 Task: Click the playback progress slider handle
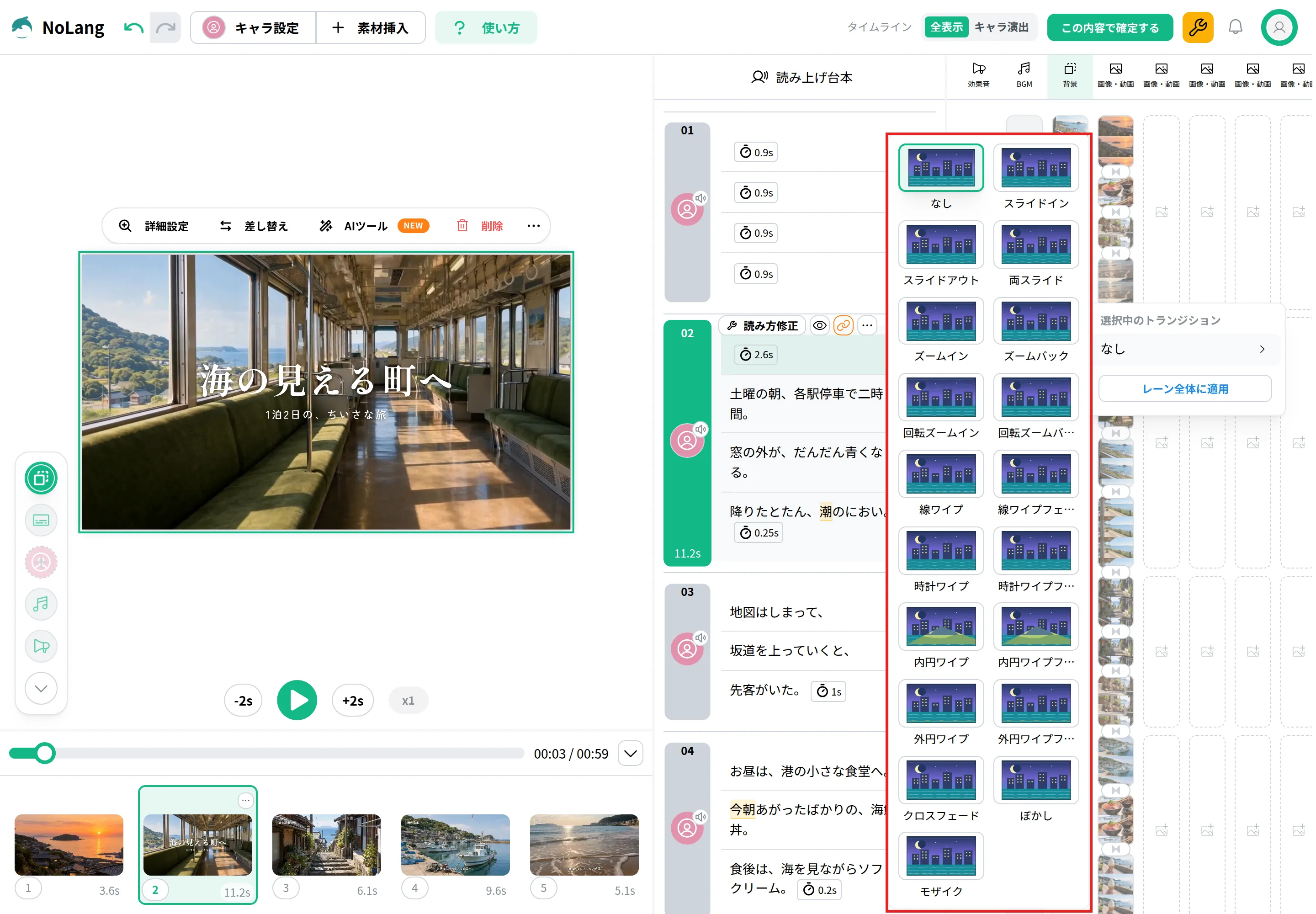pos(45,753)
